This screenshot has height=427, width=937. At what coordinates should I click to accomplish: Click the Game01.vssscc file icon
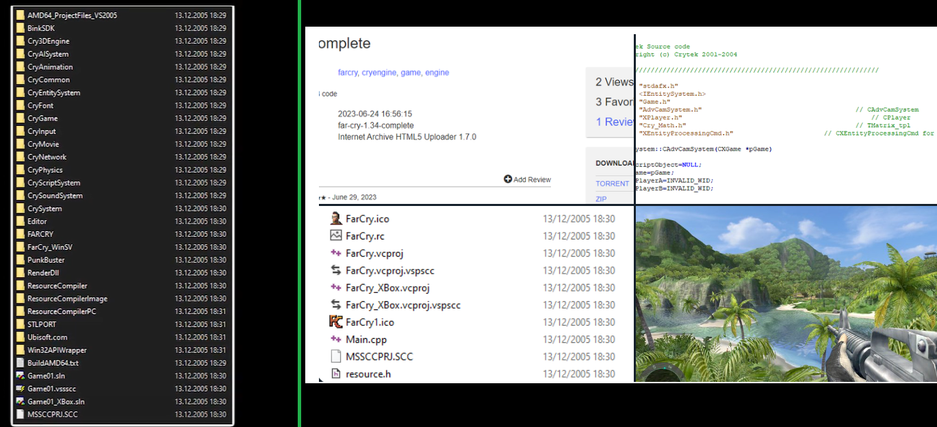(x=20, y=388)
